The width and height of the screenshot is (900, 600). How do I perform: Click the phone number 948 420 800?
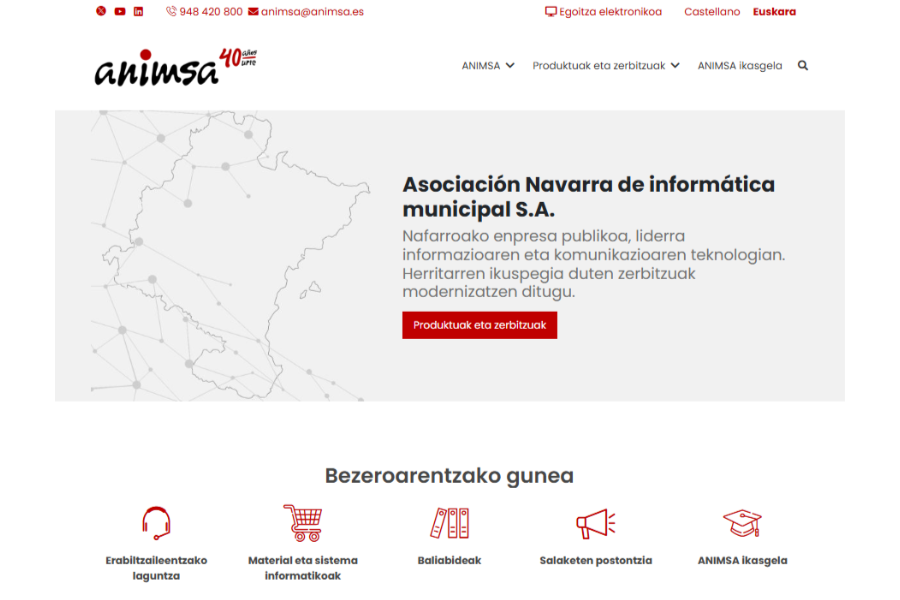211,11
